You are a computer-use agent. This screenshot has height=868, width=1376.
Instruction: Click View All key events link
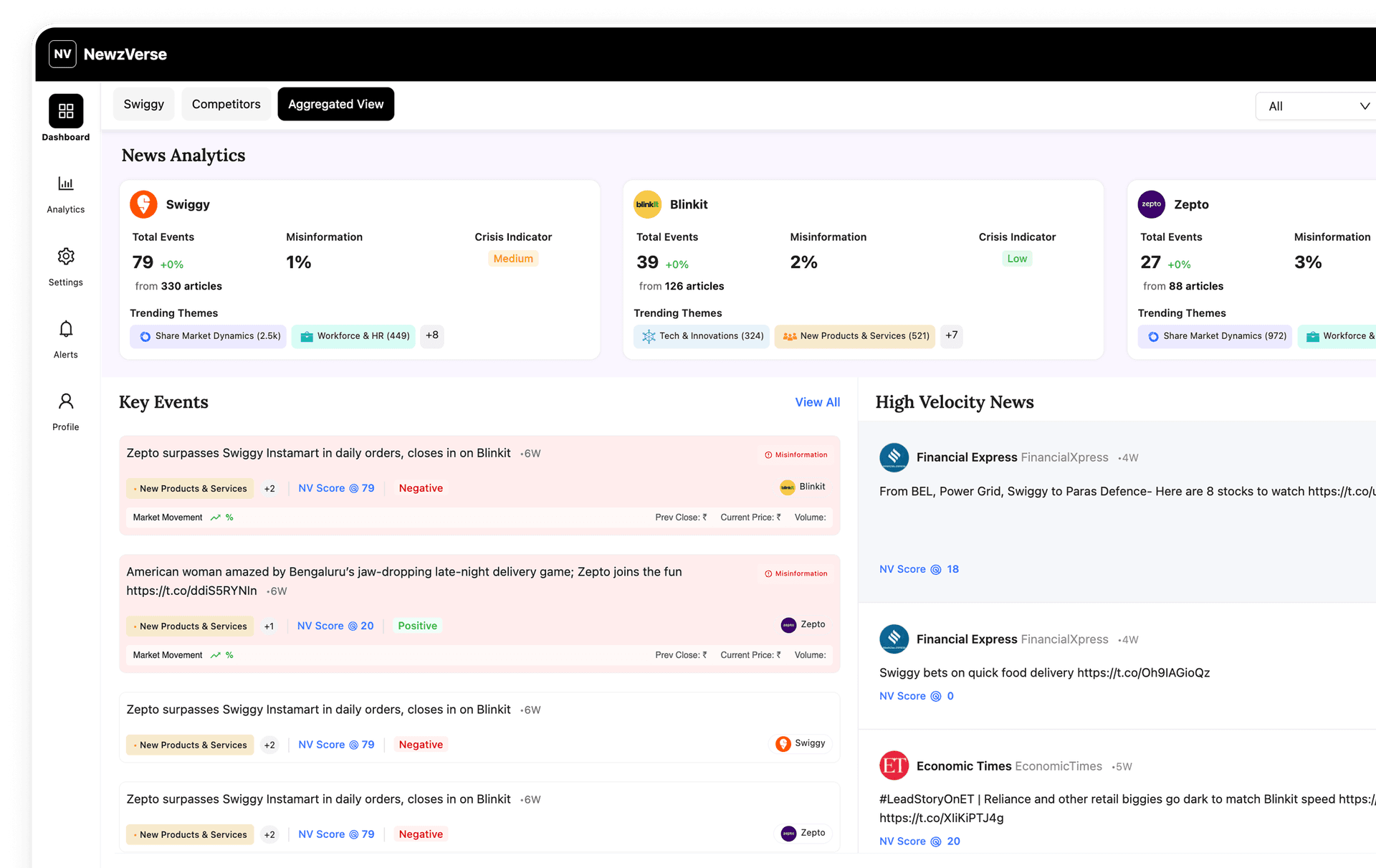(x=817, y=402)
